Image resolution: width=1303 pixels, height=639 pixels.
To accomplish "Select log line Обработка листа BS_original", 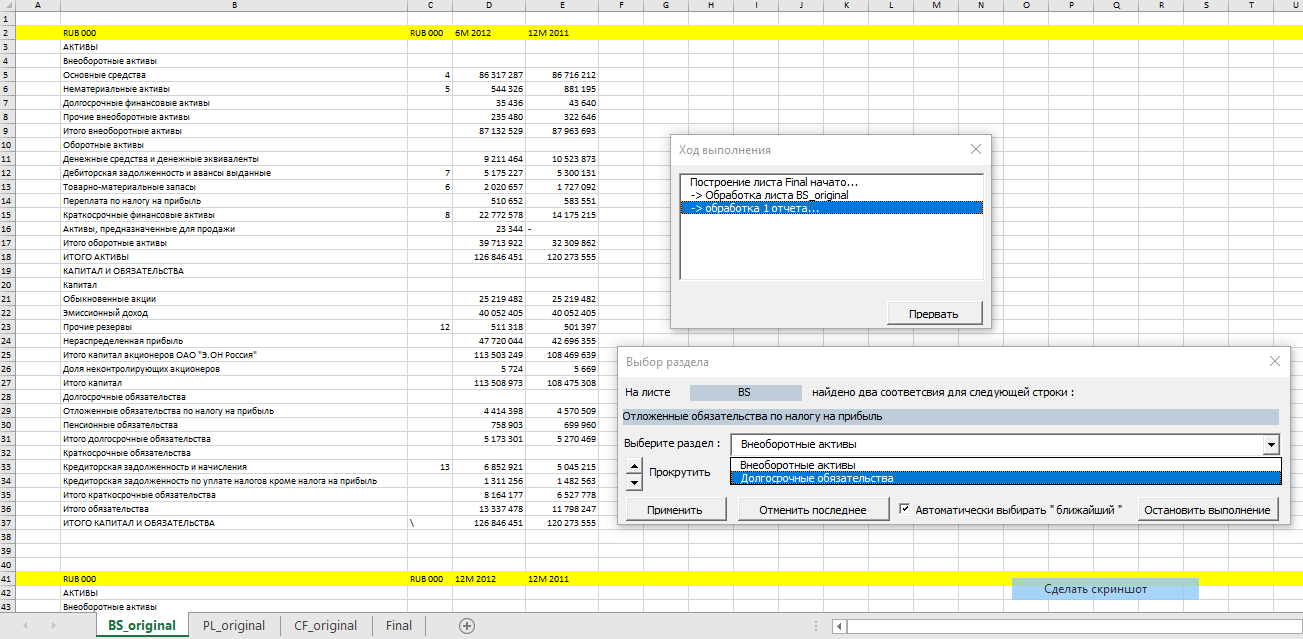I will (831, 195).
